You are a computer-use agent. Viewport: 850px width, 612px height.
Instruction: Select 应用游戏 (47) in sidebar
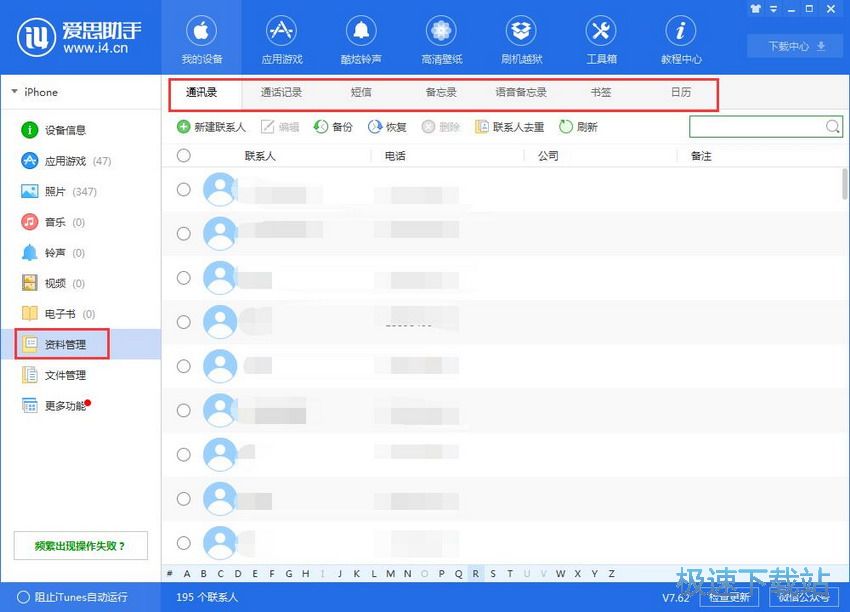click(66, 161)
